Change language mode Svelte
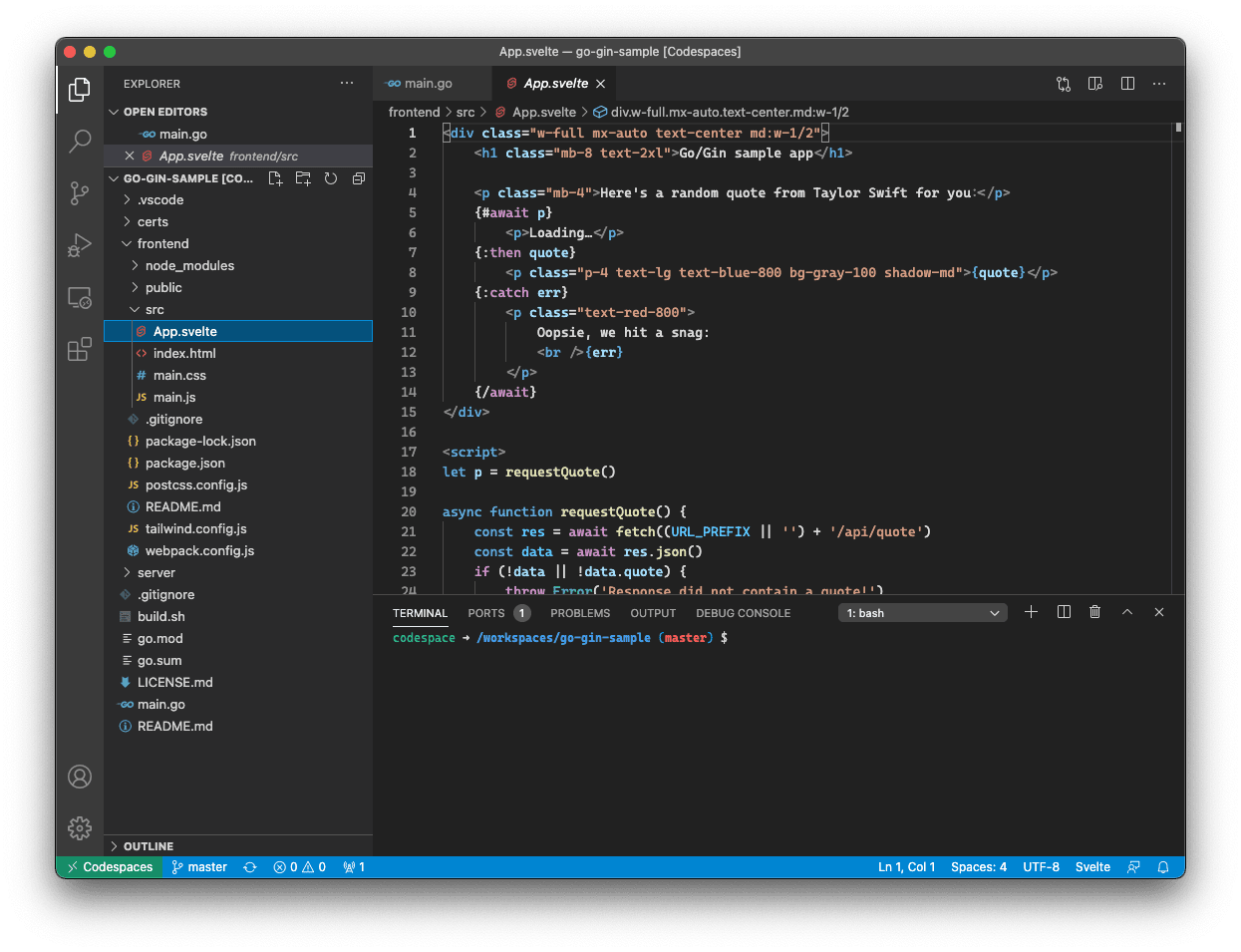The width and height of the screenshot is (1241, 952). point(1092,867)
